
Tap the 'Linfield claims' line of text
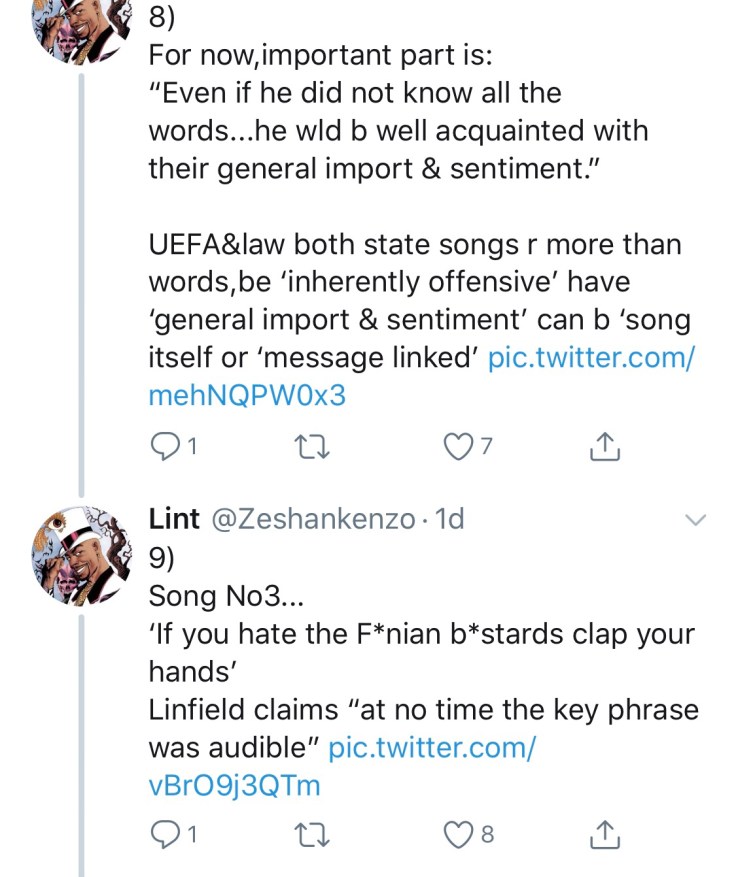tap(420, 710)
